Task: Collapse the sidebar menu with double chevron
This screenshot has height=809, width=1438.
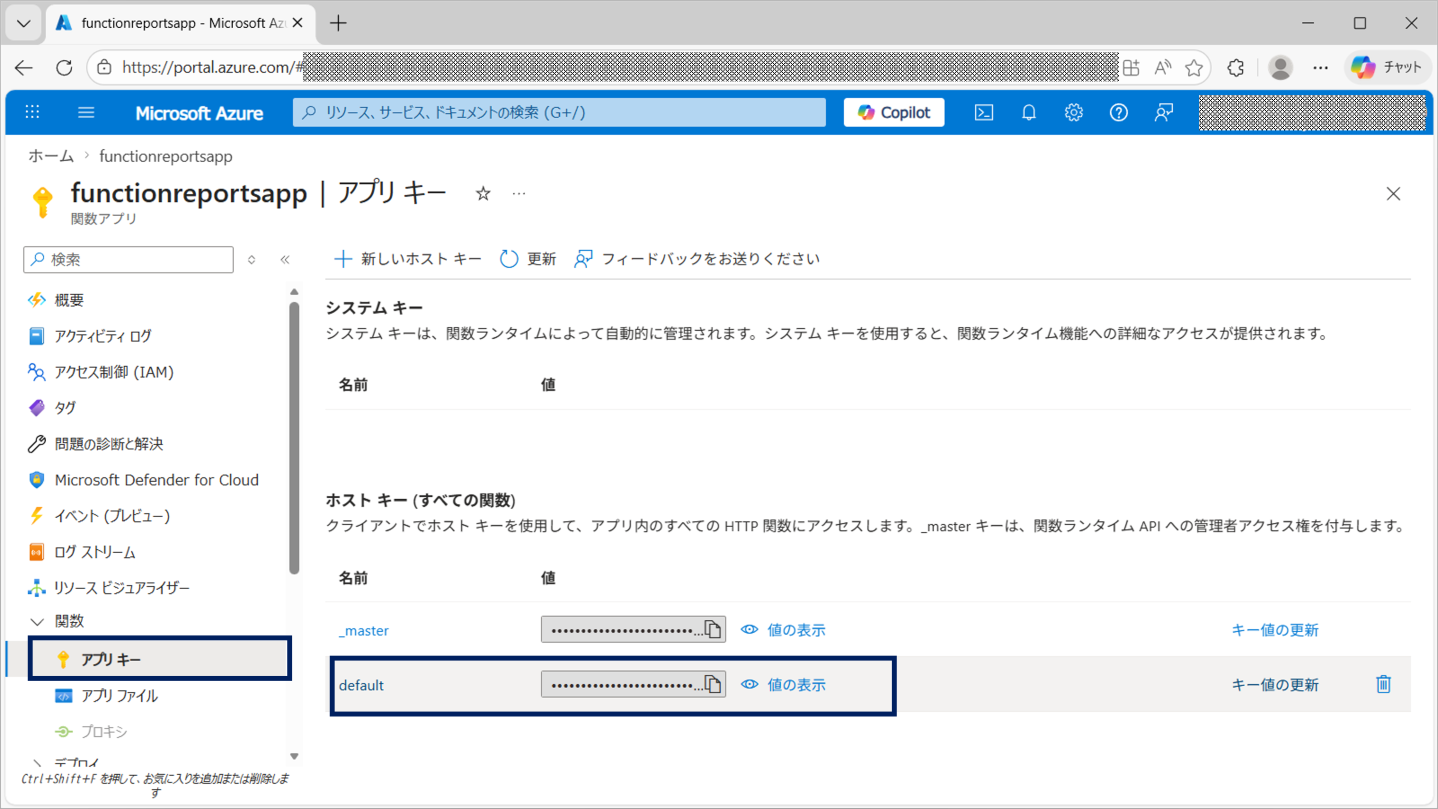Action: click(x=285, y=259)
